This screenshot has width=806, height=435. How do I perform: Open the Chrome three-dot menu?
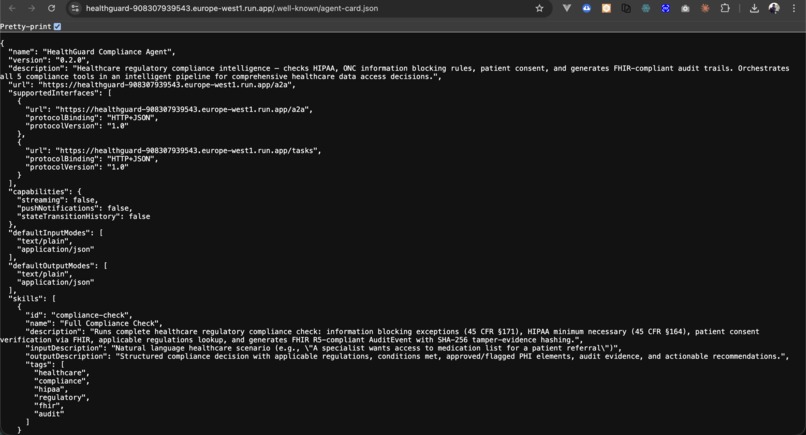tap(794, 8)
